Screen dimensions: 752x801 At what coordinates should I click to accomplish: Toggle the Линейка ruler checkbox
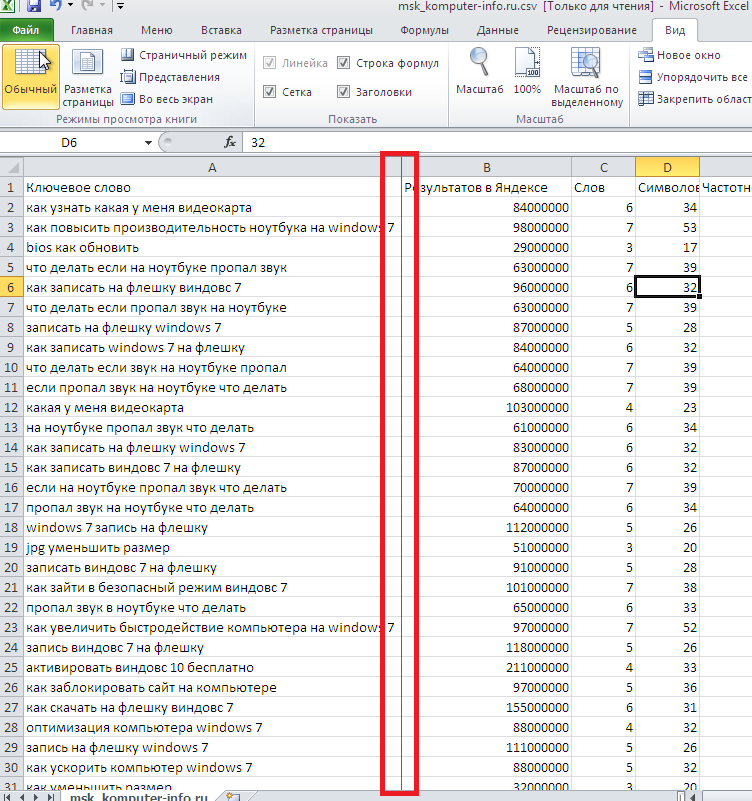[269, 63]
